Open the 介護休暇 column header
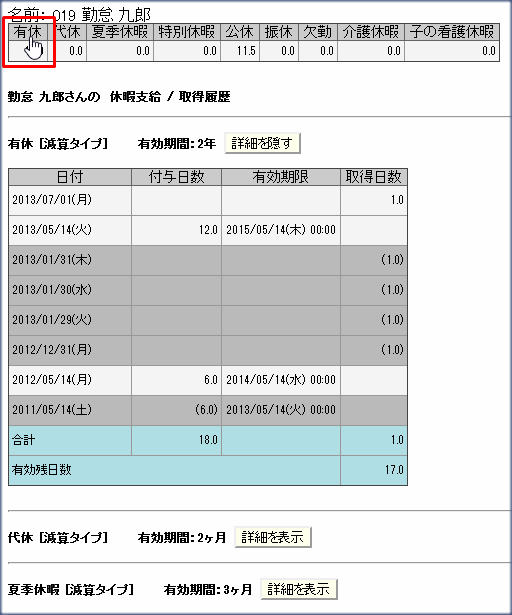Screen dimensions: 512x615 [x=371, y=32]
